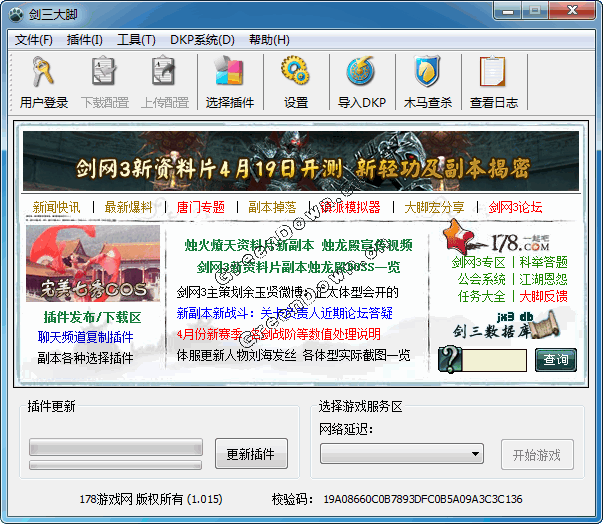Open 副本各种选择插件 link
Viewport: 603px width, 524px height.
(x=85, y=358)
